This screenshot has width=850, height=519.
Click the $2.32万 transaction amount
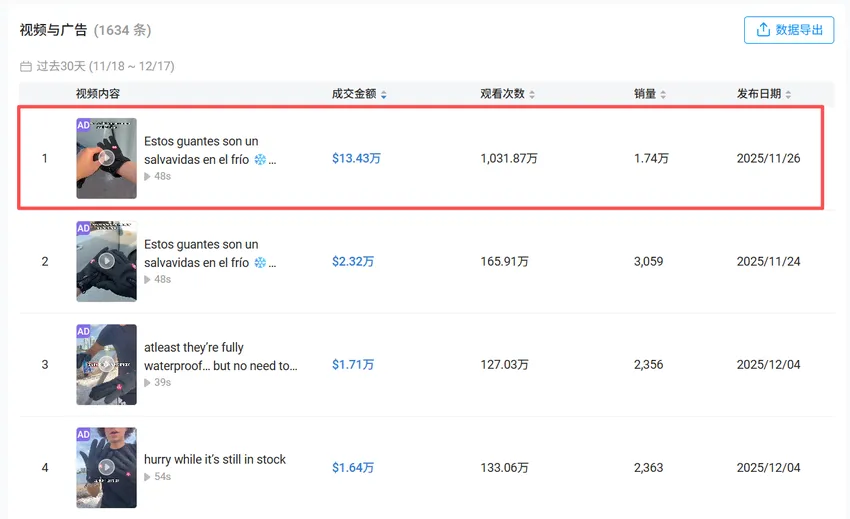[353, 261]
